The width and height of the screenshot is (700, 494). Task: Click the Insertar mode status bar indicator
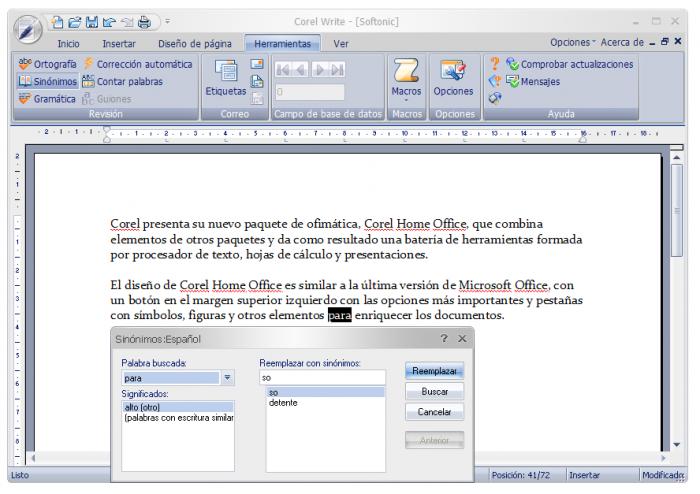click(x=584, y=475)
